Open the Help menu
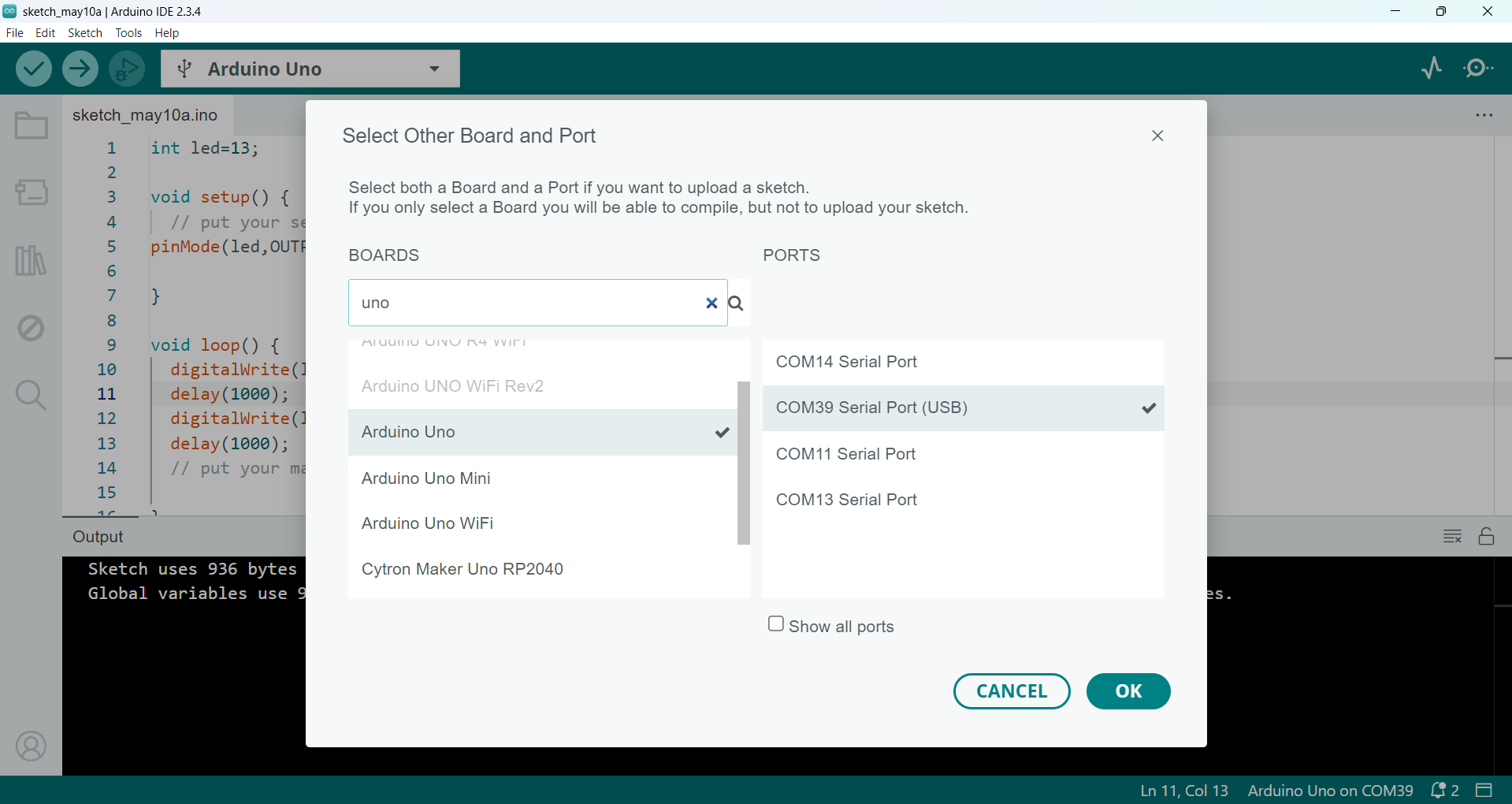The height and width of the screenshot is (804, 1512). coord(167,33)
